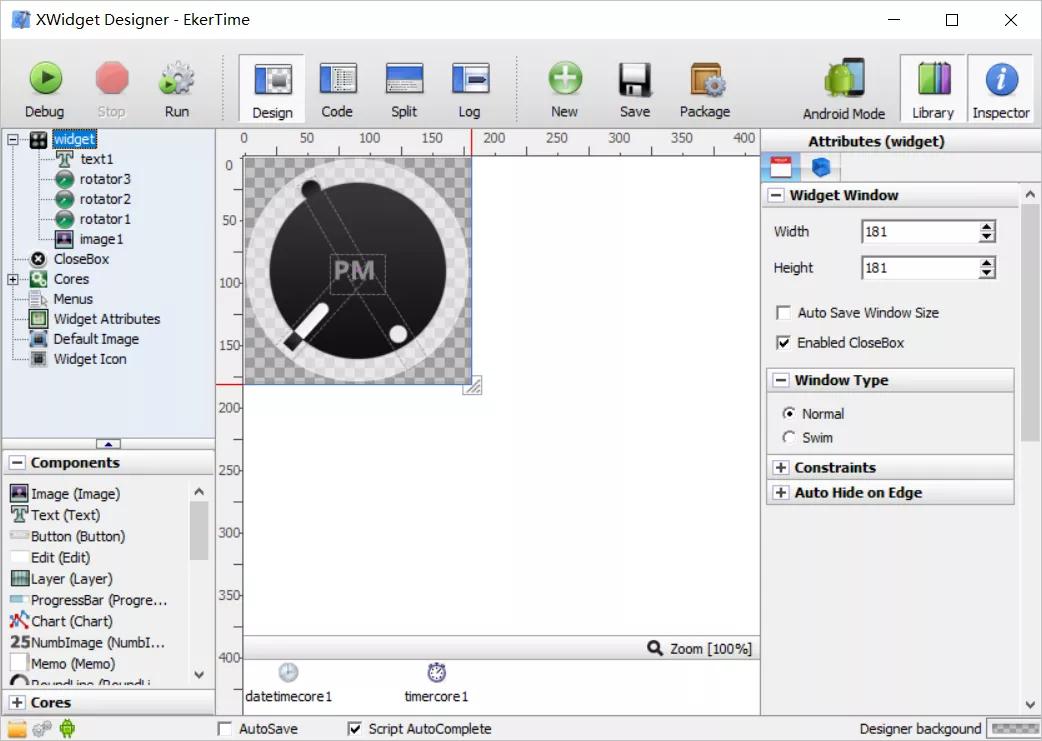Select Widget Attributes tree item
Viewport: 1042px width, 741px height.
[106, 319]
